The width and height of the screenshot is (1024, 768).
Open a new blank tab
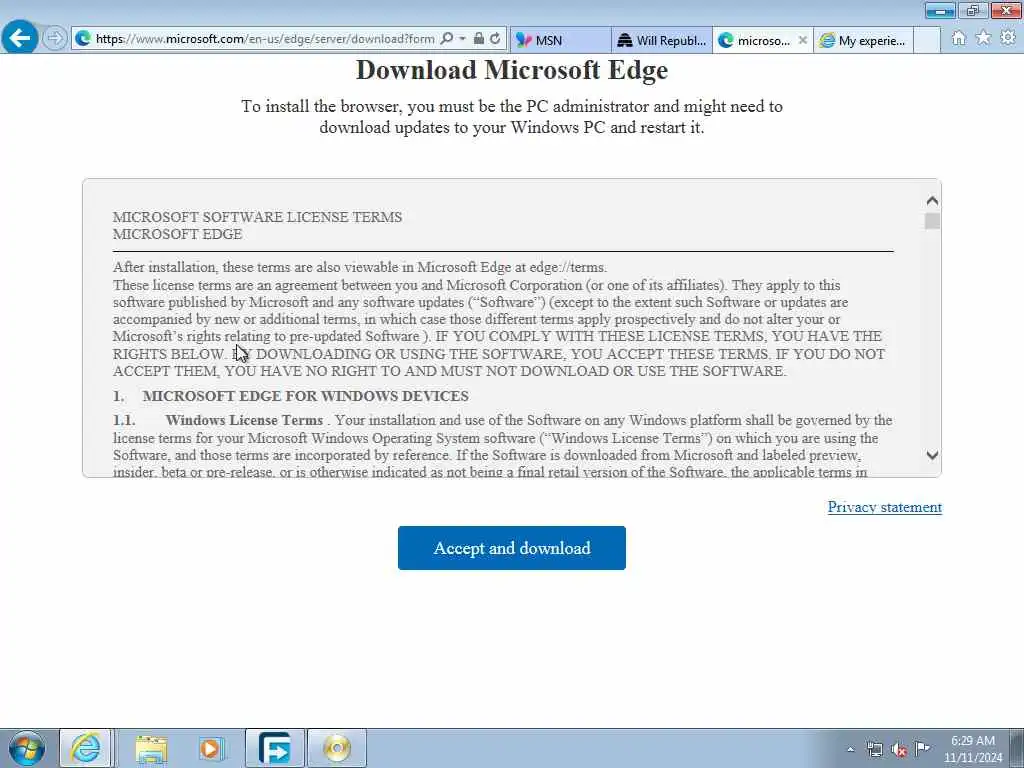coord(926,40)
